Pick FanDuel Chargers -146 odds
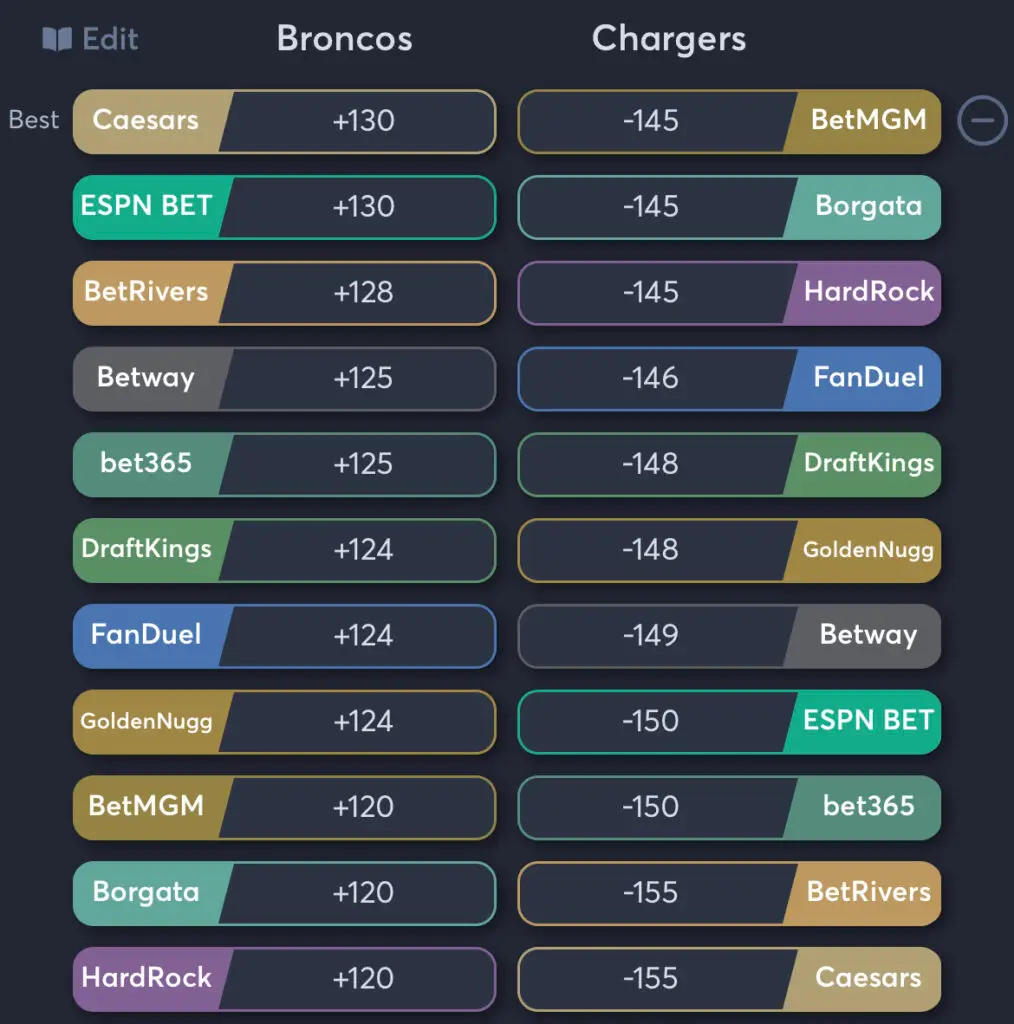Screen dimensions: 1014x1024 [729, 379]
